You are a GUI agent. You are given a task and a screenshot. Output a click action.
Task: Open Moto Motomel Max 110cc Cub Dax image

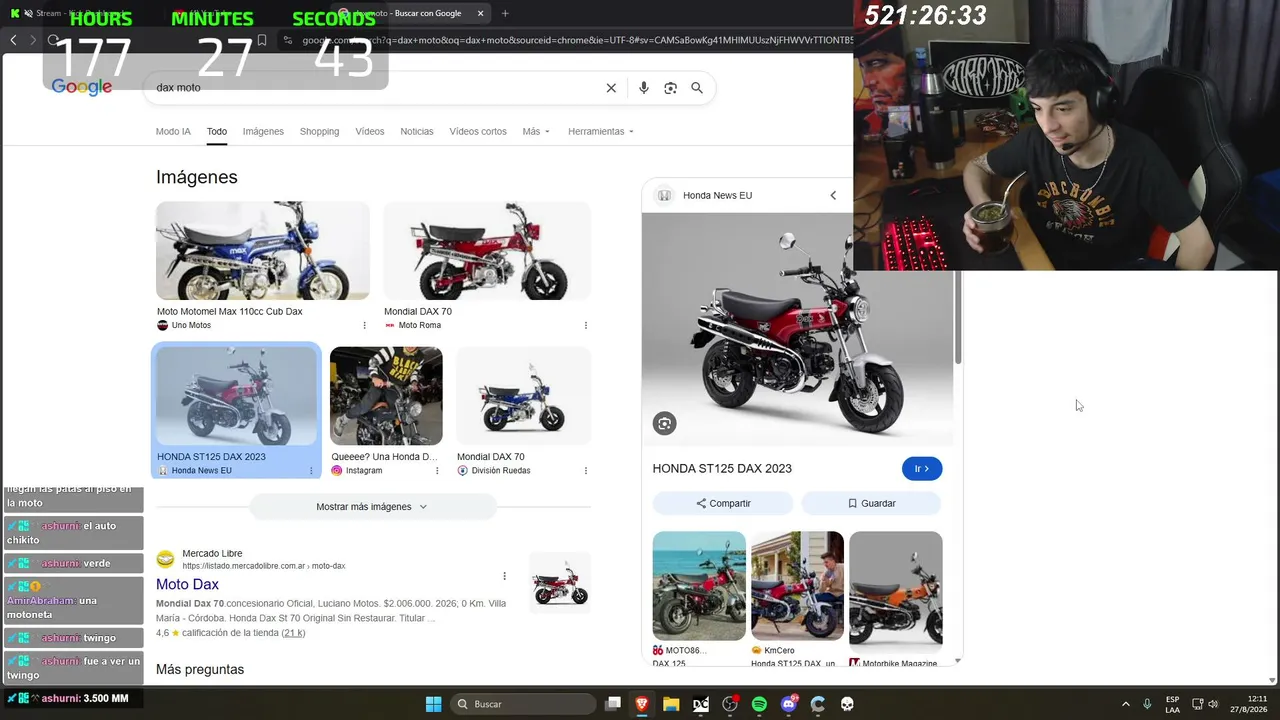(263, 251)
